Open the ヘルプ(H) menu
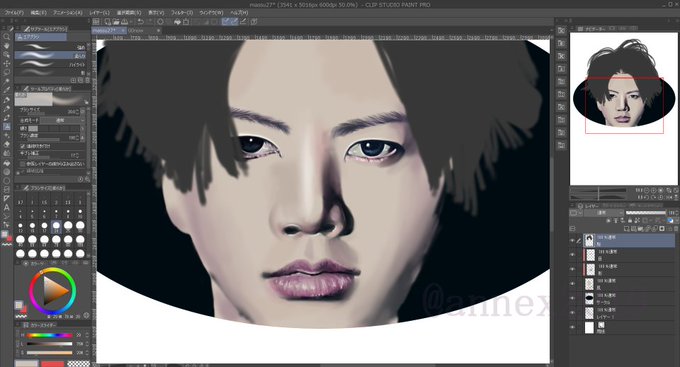This screenshot has width=680, height=367. click(x=239, y=13)
